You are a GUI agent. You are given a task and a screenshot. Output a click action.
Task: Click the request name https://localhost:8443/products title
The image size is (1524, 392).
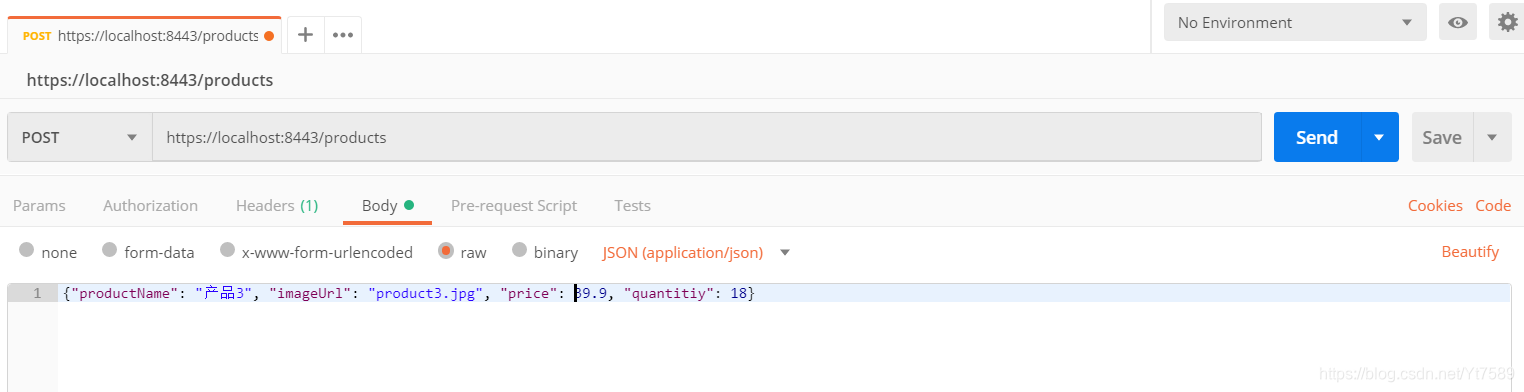click(x=150, y=80)
